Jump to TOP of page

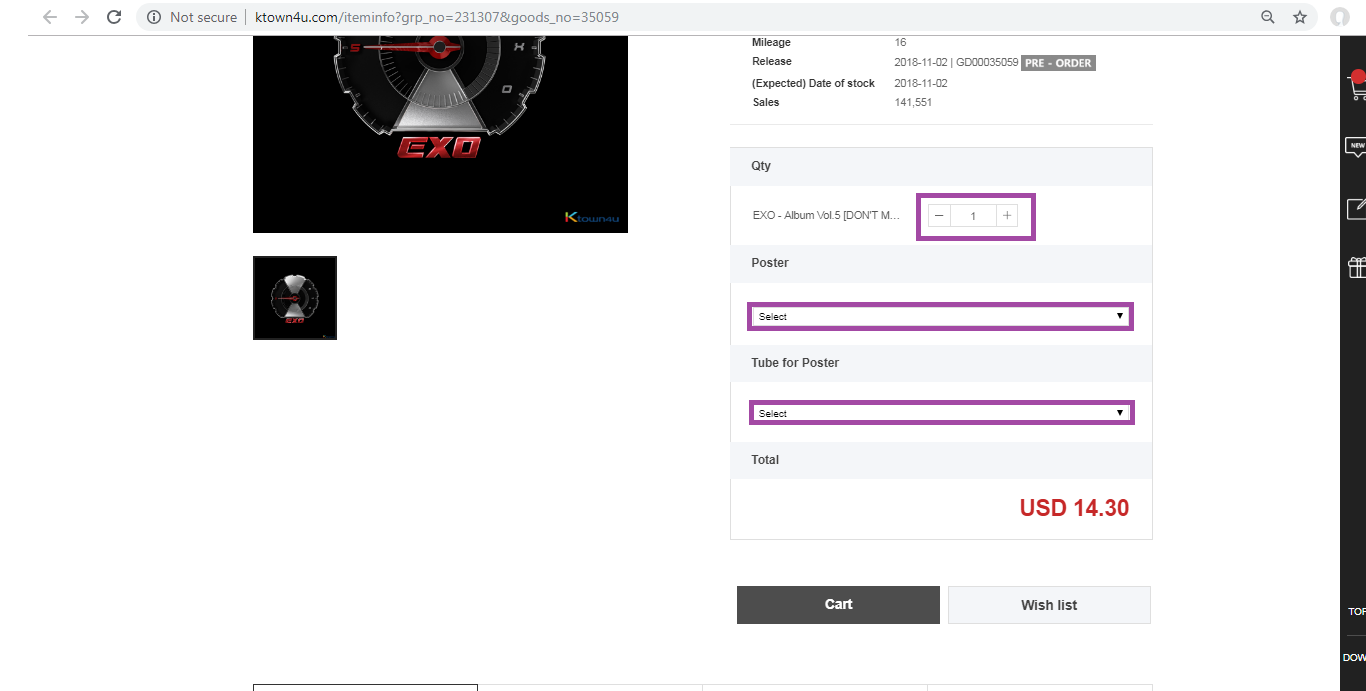[1357, 611]
